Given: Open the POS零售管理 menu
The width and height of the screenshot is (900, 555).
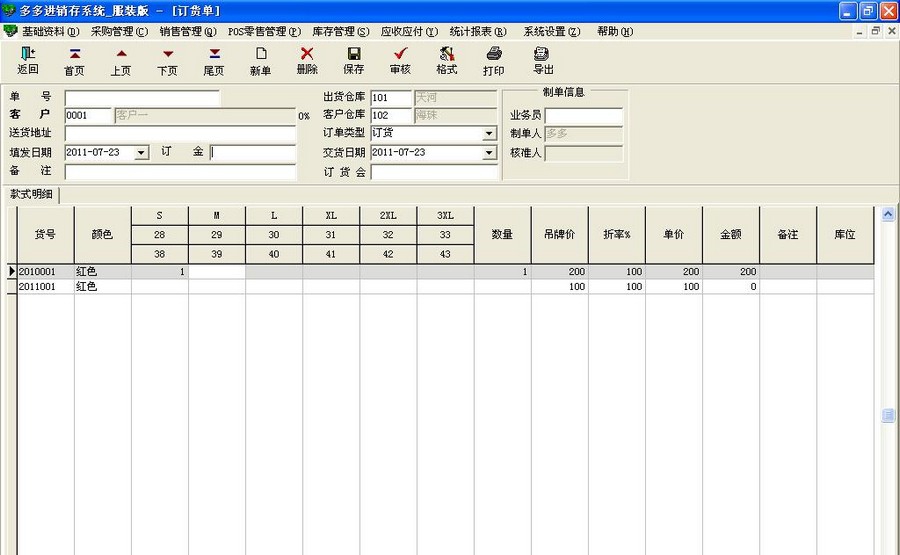Looking at the screenshot, I should (264, 32).
